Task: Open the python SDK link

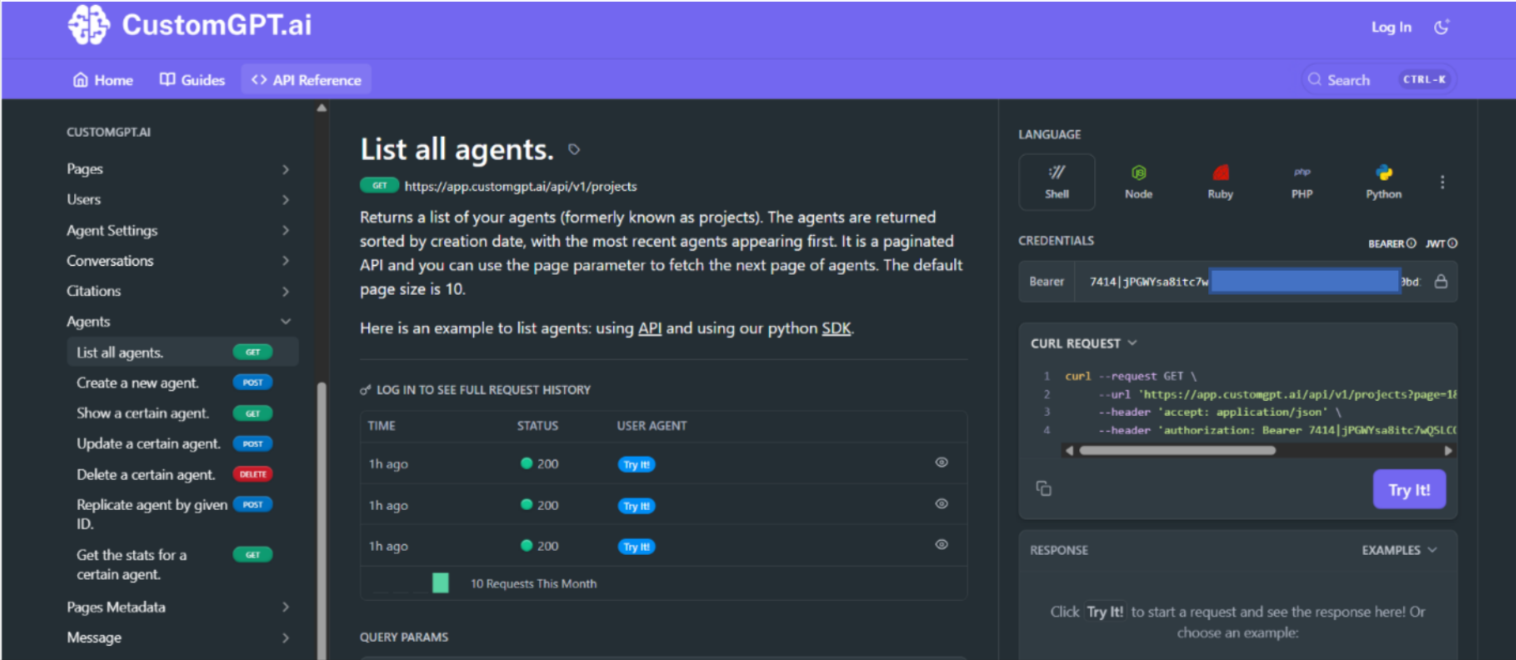Action: 836,328
